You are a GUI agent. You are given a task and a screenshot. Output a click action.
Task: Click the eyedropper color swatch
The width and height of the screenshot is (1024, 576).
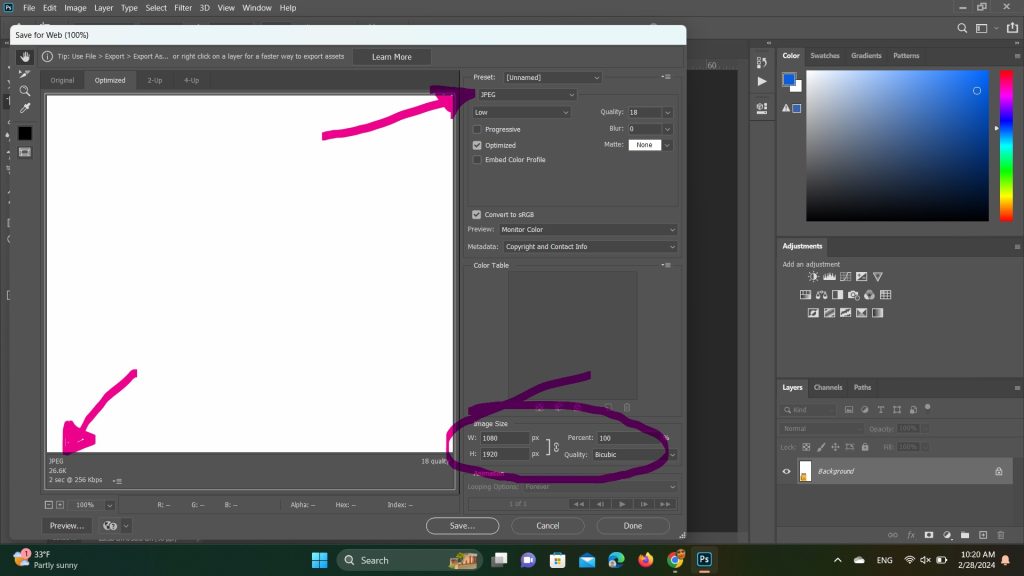pyautogui.click(x=25, y=133)
